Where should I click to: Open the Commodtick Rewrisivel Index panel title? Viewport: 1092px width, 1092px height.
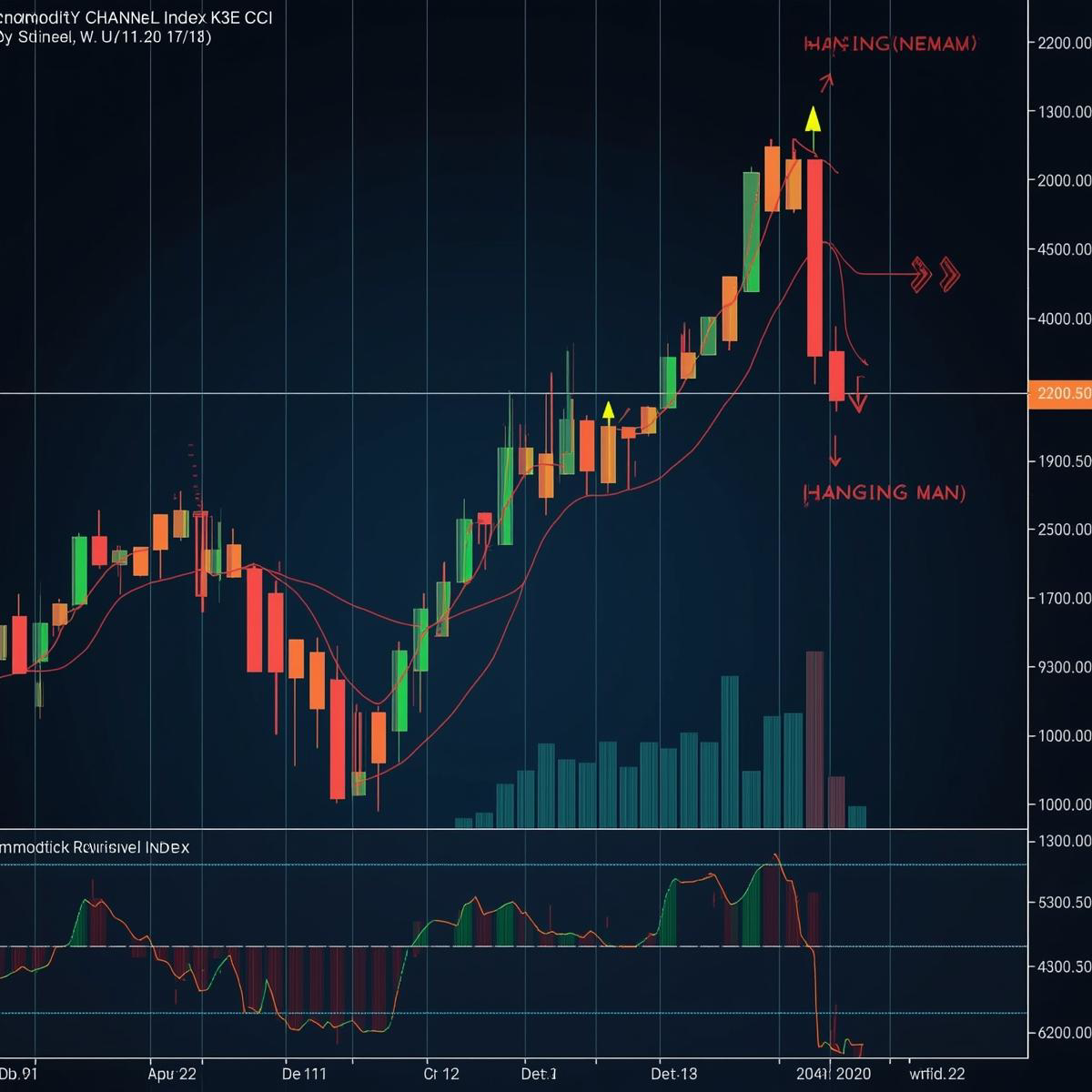[x=96, y=846]
